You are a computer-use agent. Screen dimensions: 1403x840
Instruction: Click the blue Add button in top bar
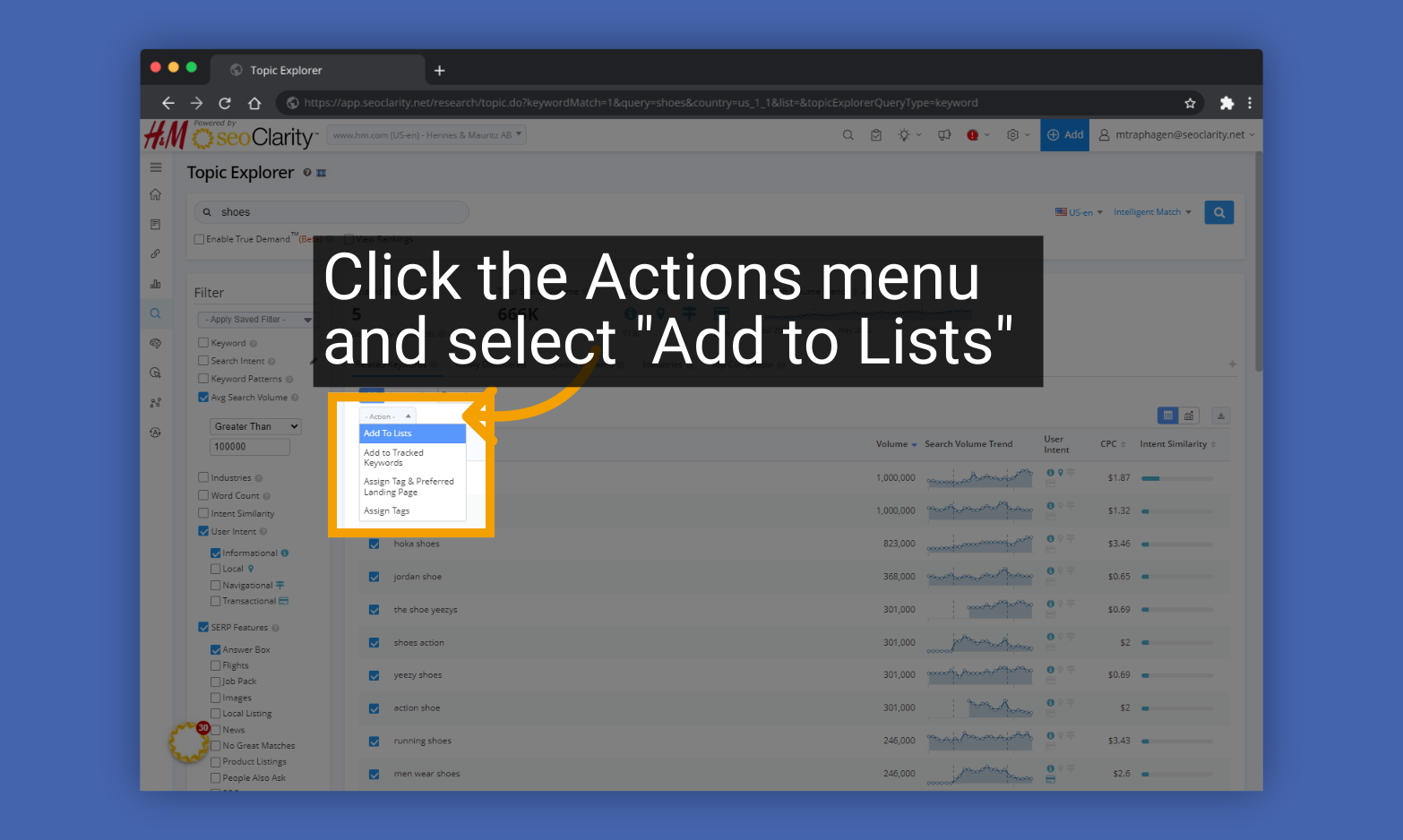point(1064,134)
